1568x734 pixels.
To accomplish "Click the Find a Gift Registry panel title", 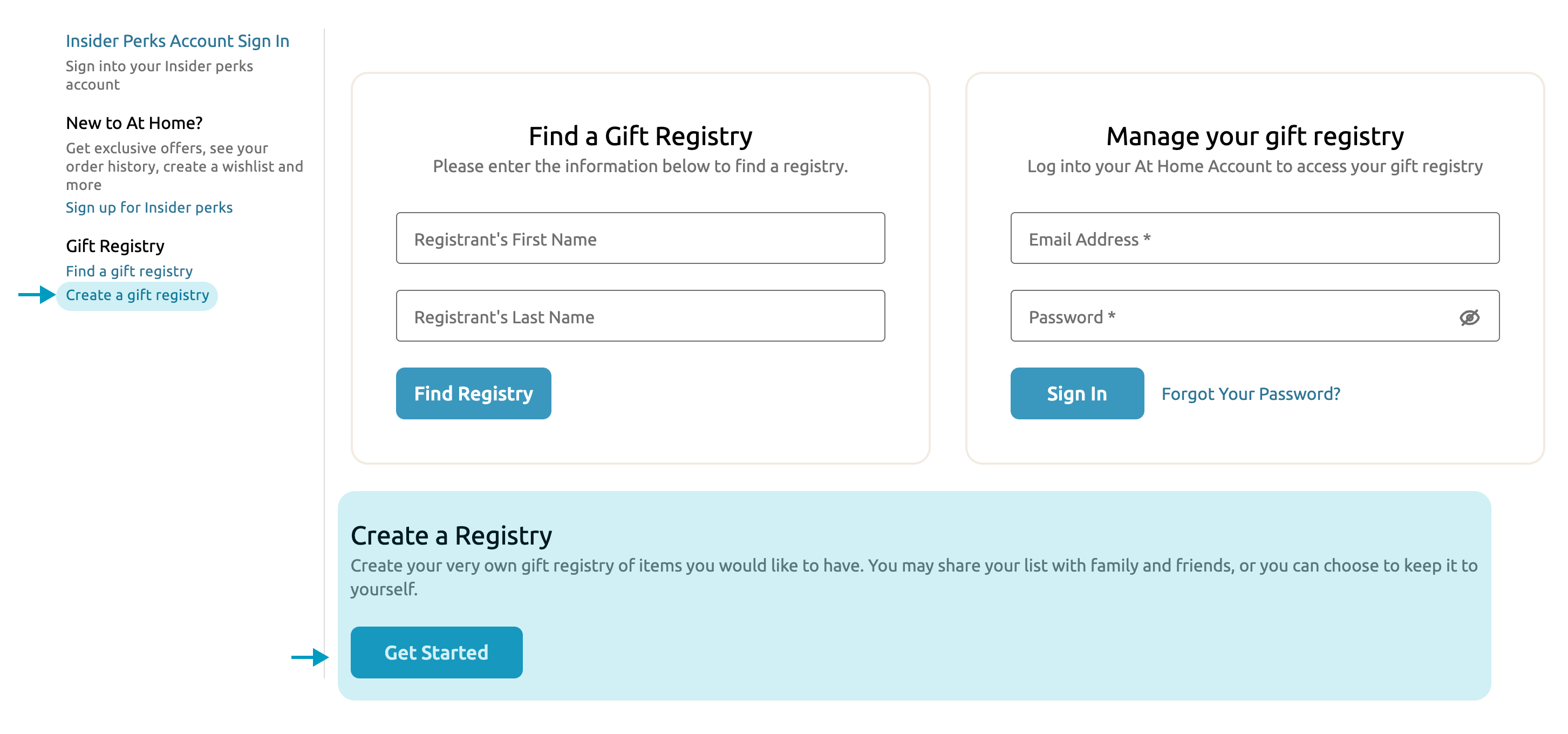I will [x=640, y=135].
